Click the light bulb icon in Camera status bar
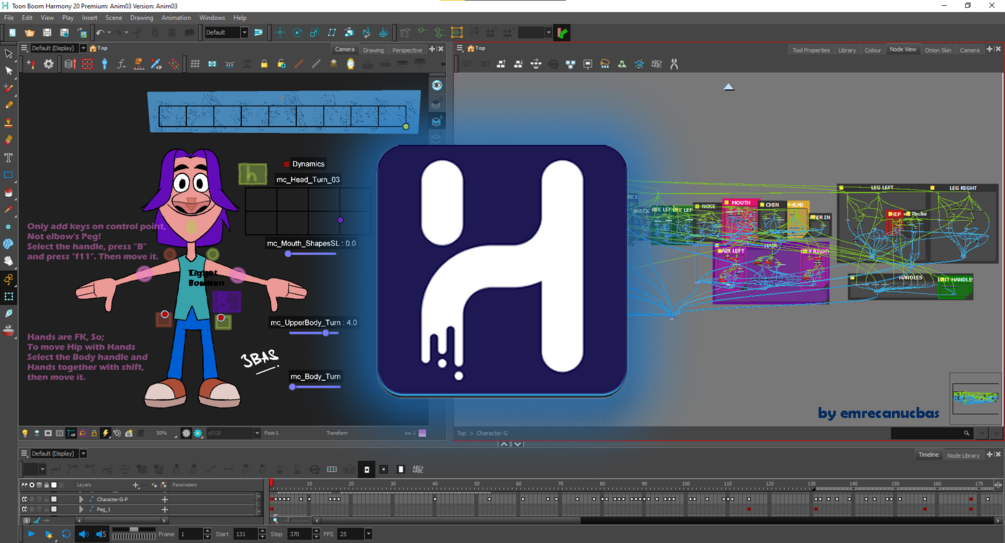Screen dimensions: 1005x543 click(x=25, y=433)
